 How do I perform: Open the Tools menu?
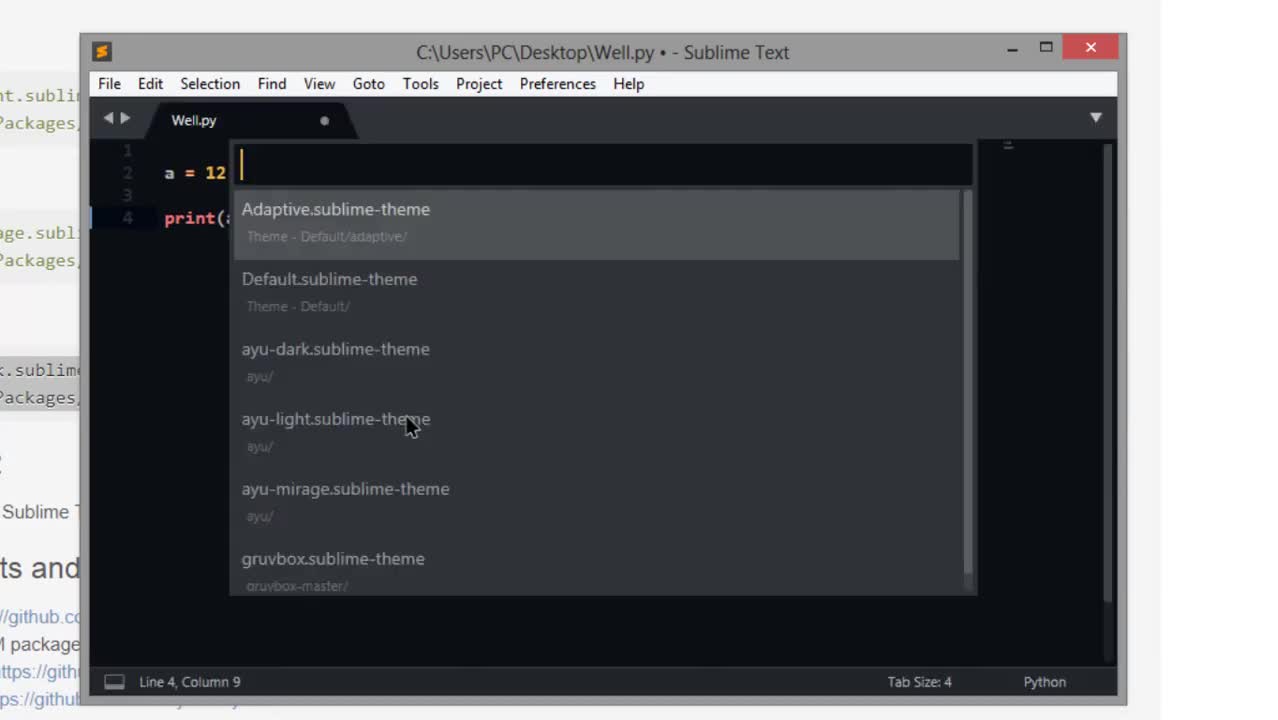[x=420, y=84]
